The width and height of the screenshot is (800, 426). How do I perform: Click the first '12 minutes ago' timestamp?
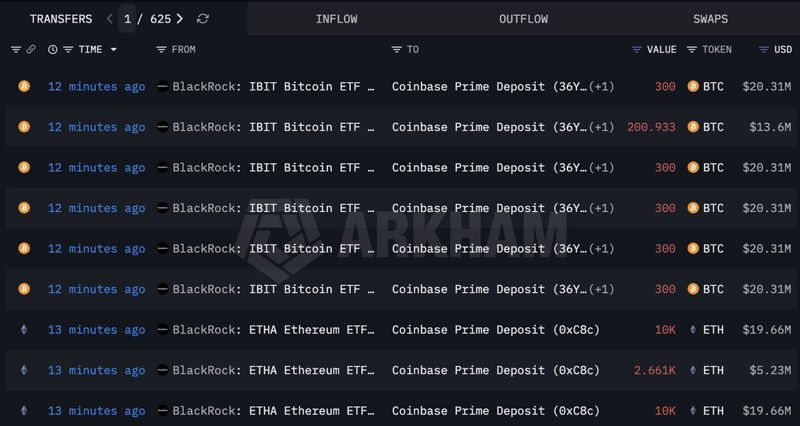point(96,87)
